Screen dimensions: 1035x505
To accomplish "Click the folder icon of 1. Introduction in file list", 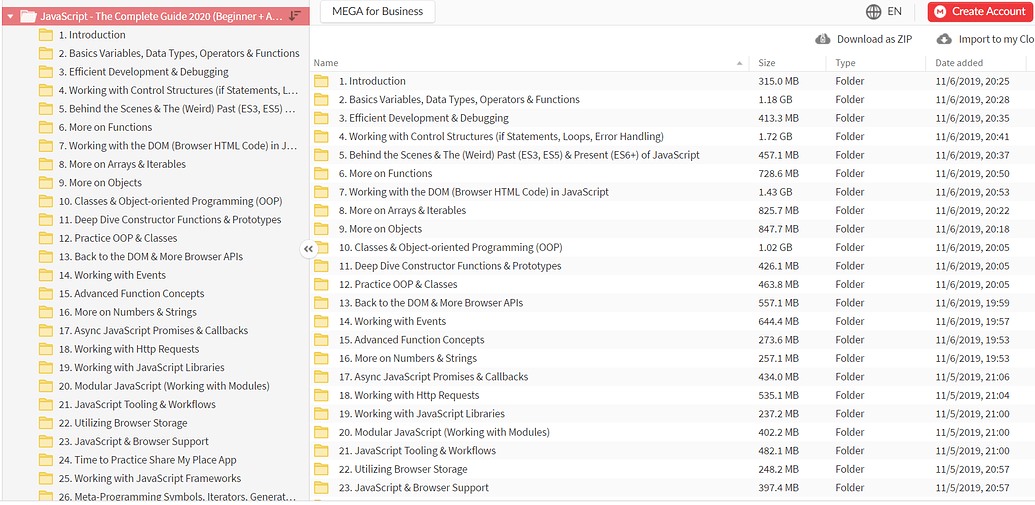I will (x=321, y=81).
